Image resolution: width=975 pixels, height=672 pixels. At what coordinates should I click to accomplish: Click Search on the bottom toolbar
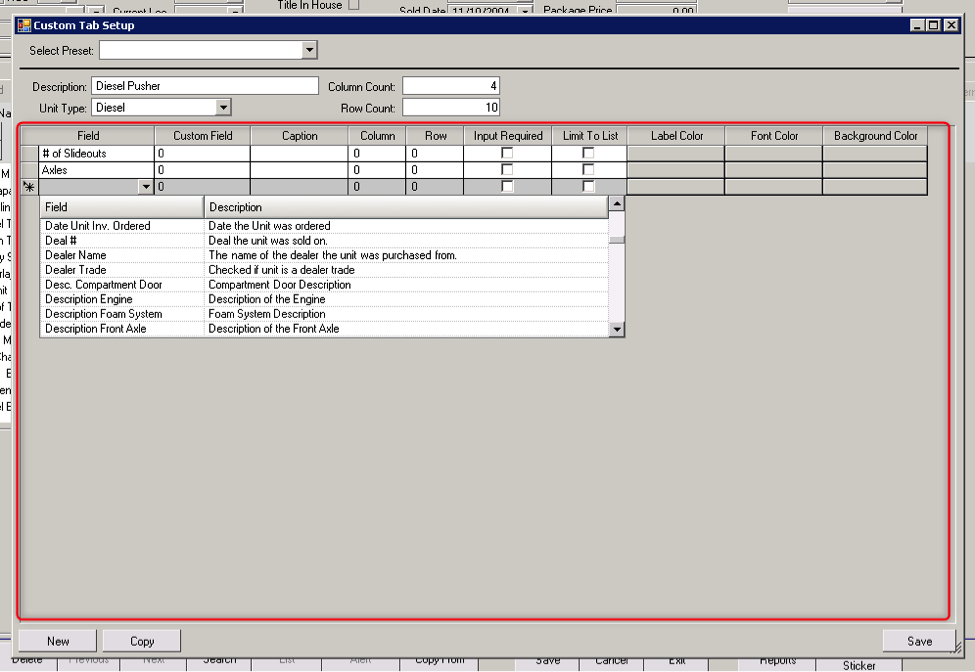click(219, 660)
